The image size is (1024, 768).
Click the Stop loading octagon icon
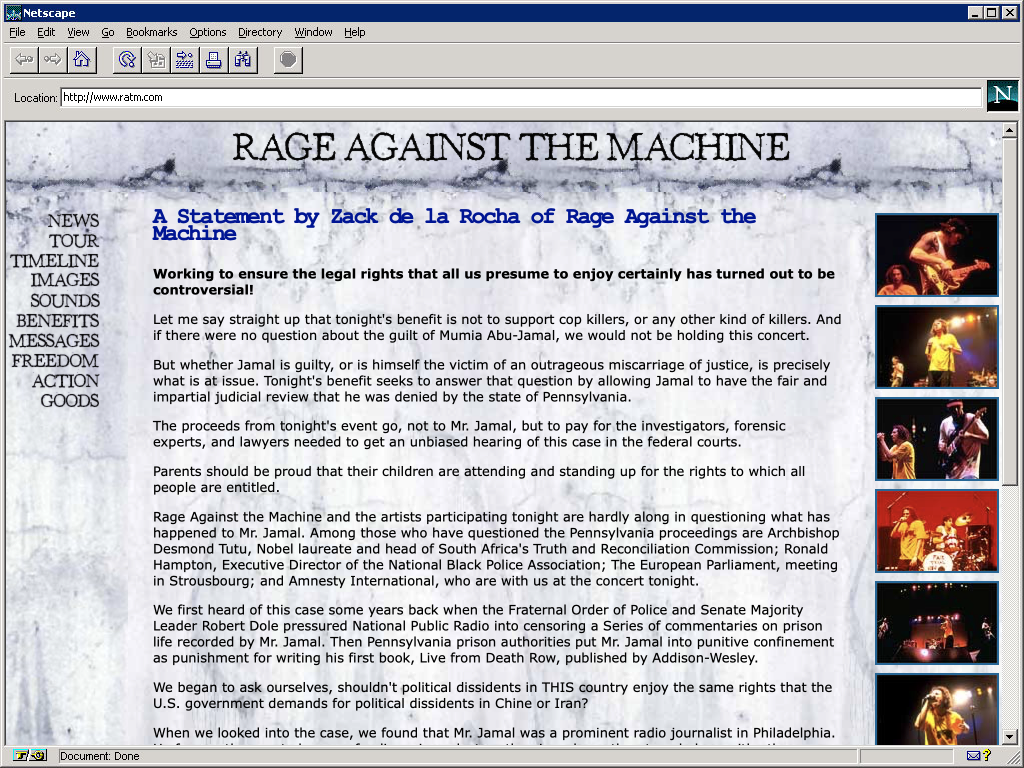(x=287, y=60)
